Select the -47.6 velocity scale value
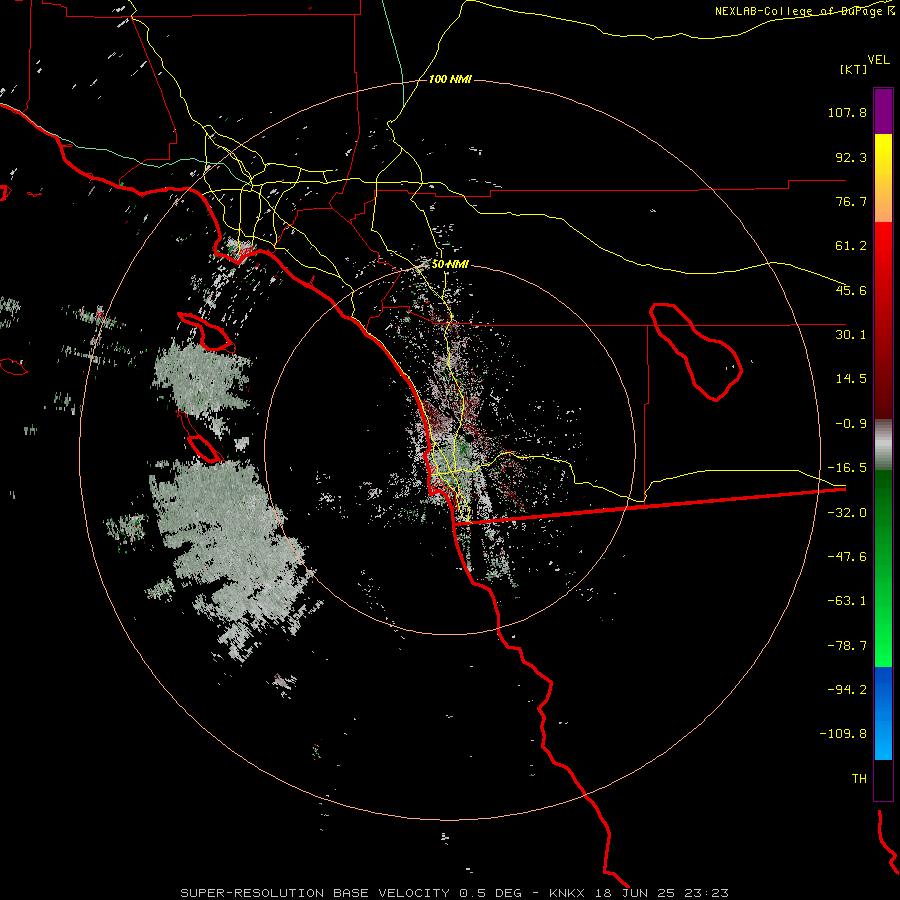 point(847,557)
